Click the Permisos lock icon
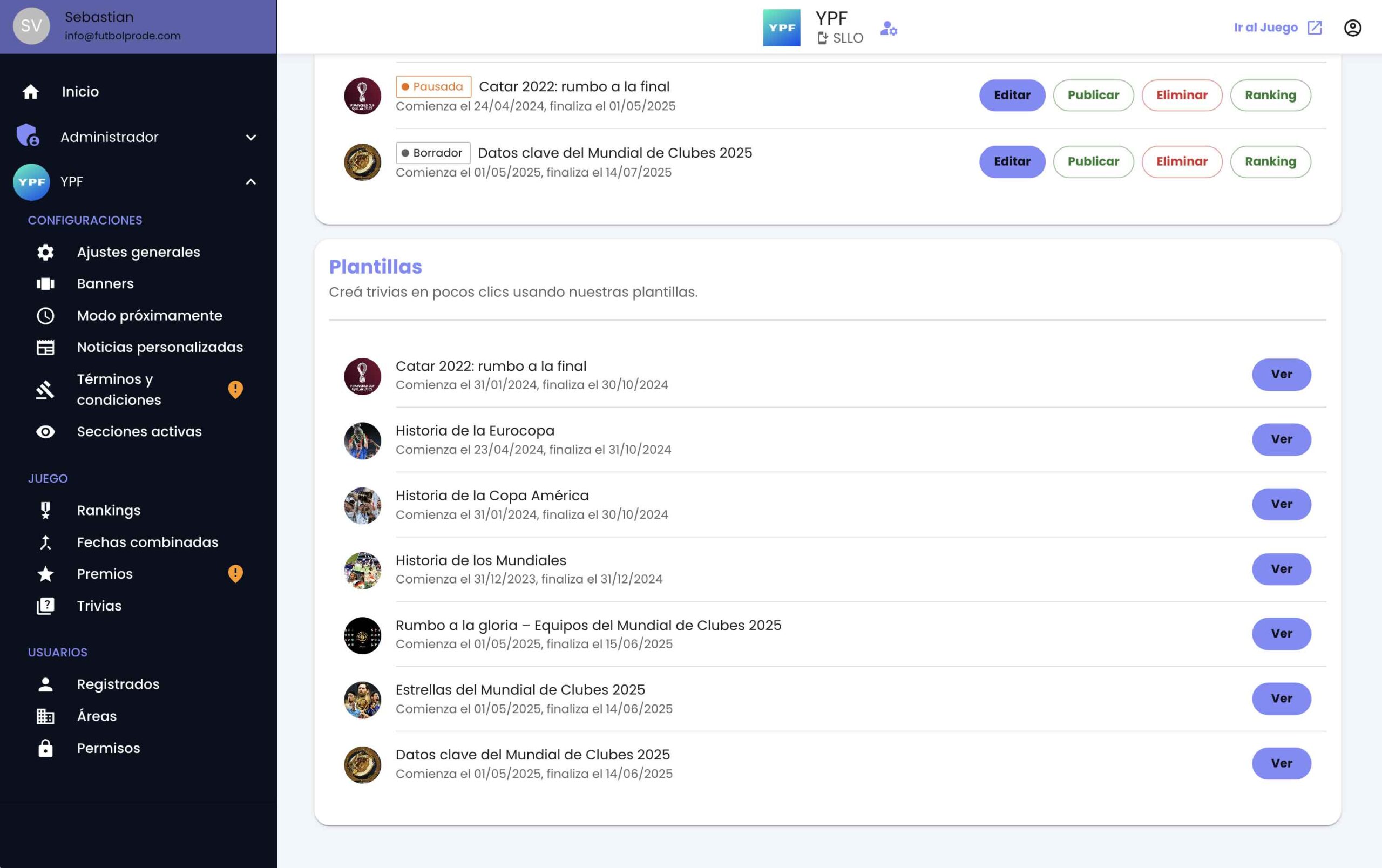The image size is (1382, 868). (x=45, y=748)
